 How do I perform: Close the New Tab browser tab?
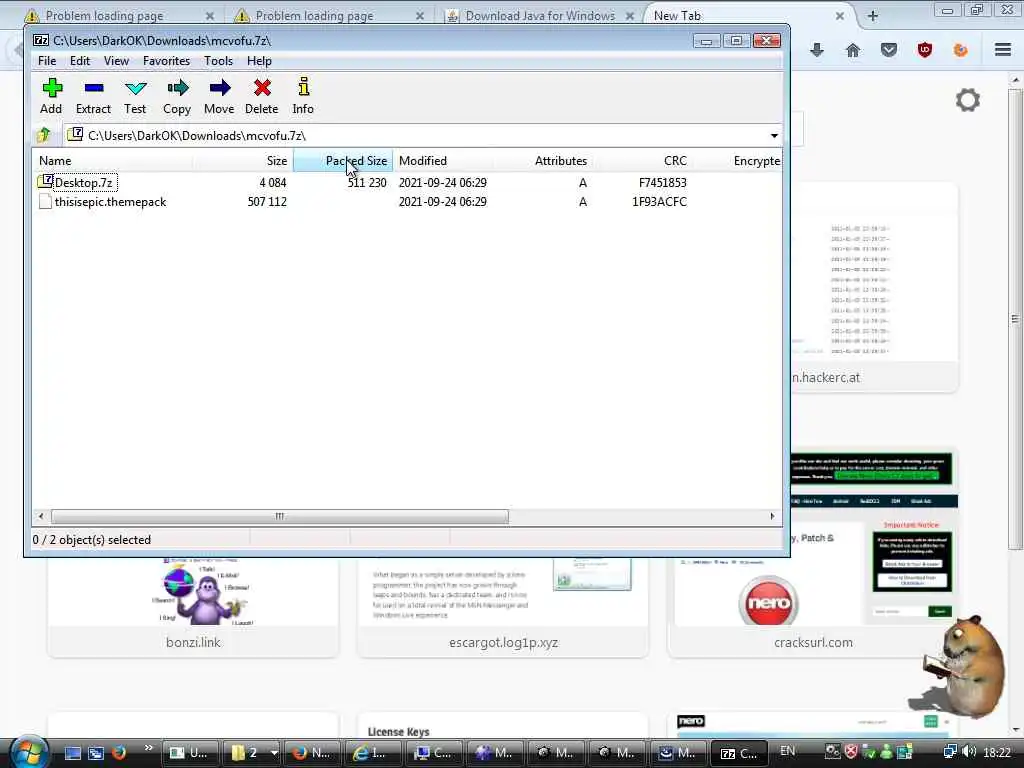pos(840,16)
